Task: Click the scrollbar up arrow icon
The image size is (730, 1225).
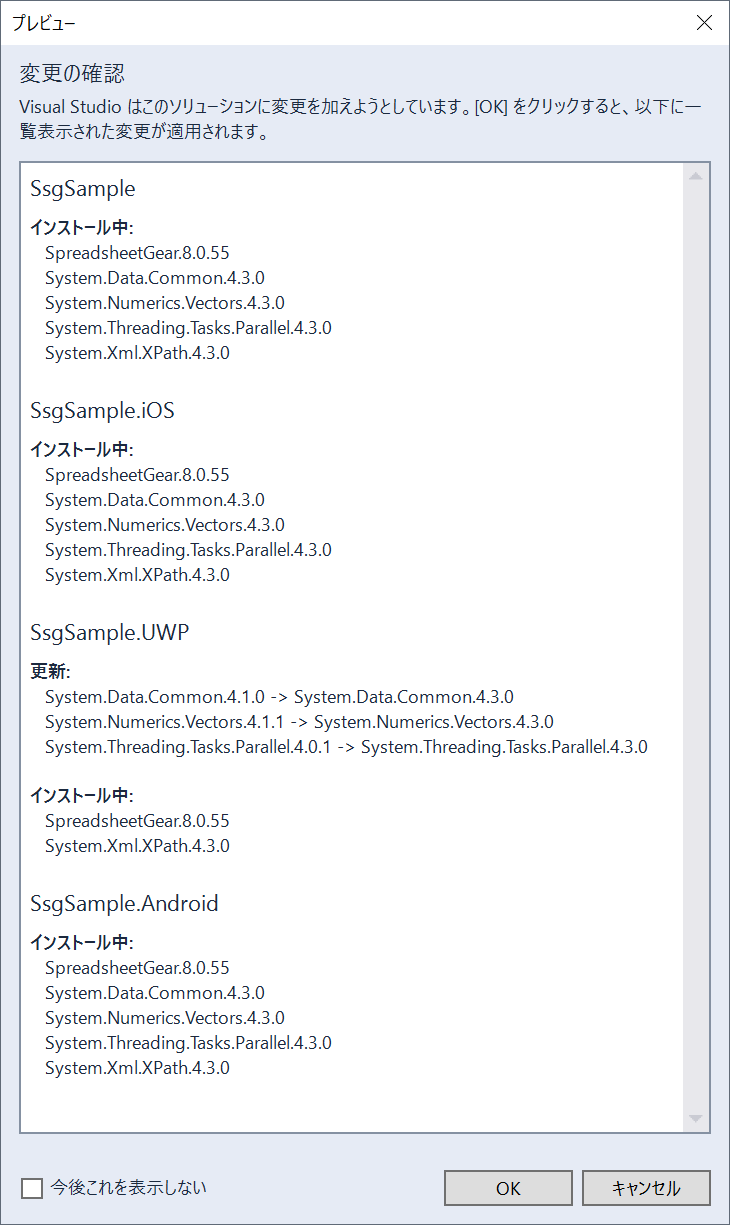Action: pos(696,176)
